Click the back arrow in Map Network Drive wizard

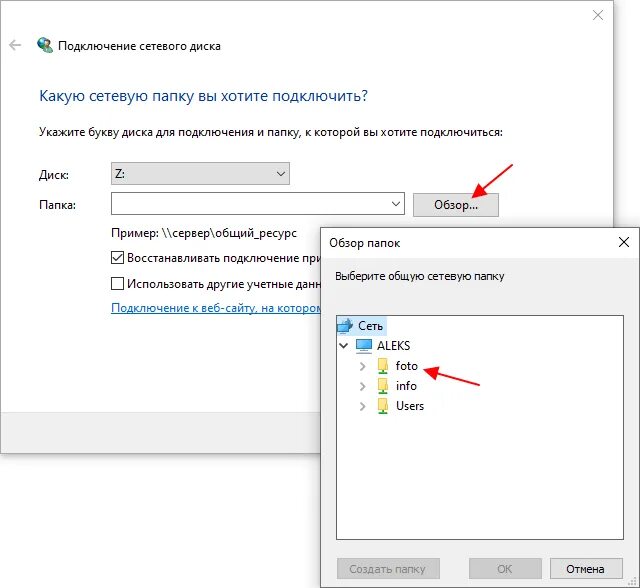pyautogui.click(x=15, y=45)
